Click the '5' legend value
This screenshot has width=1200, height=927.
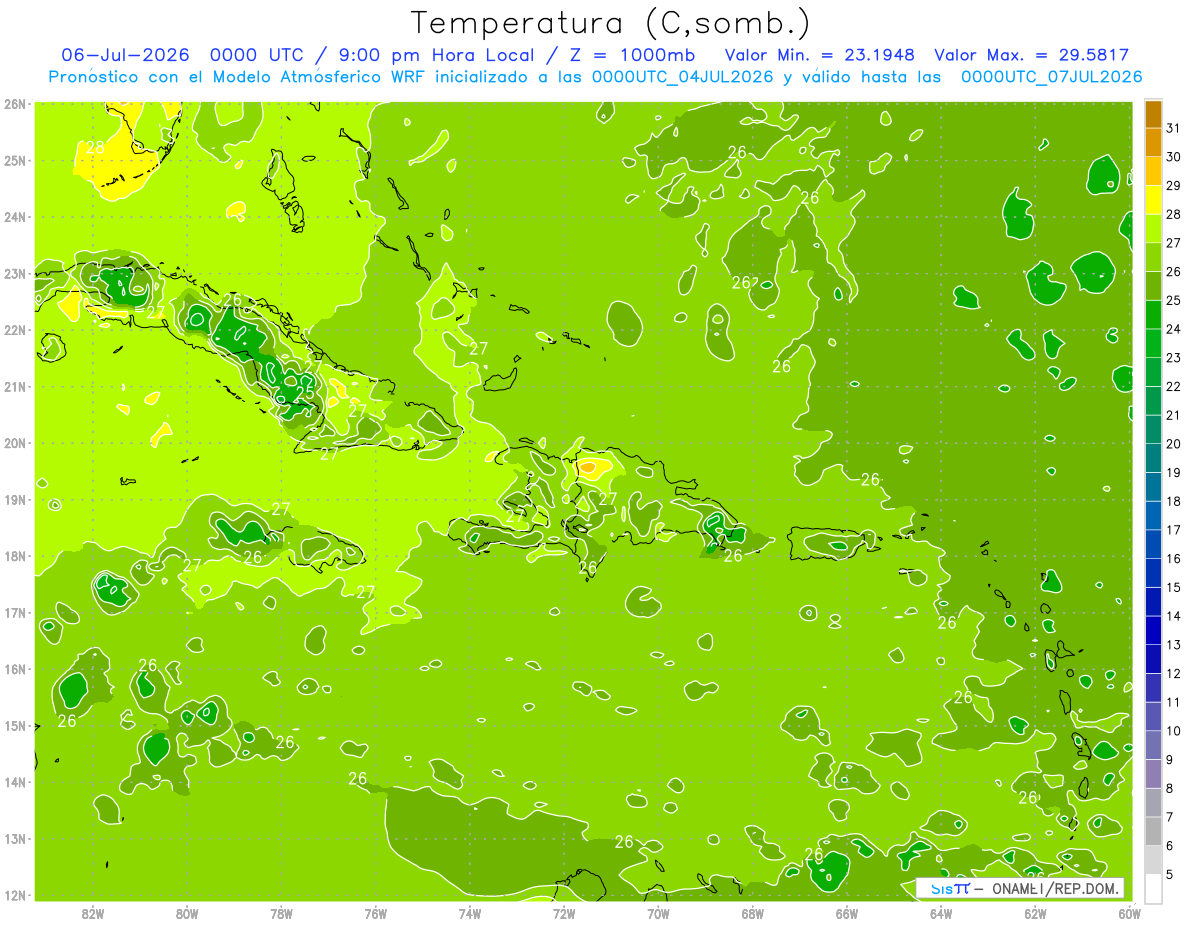pos(1170,875)
